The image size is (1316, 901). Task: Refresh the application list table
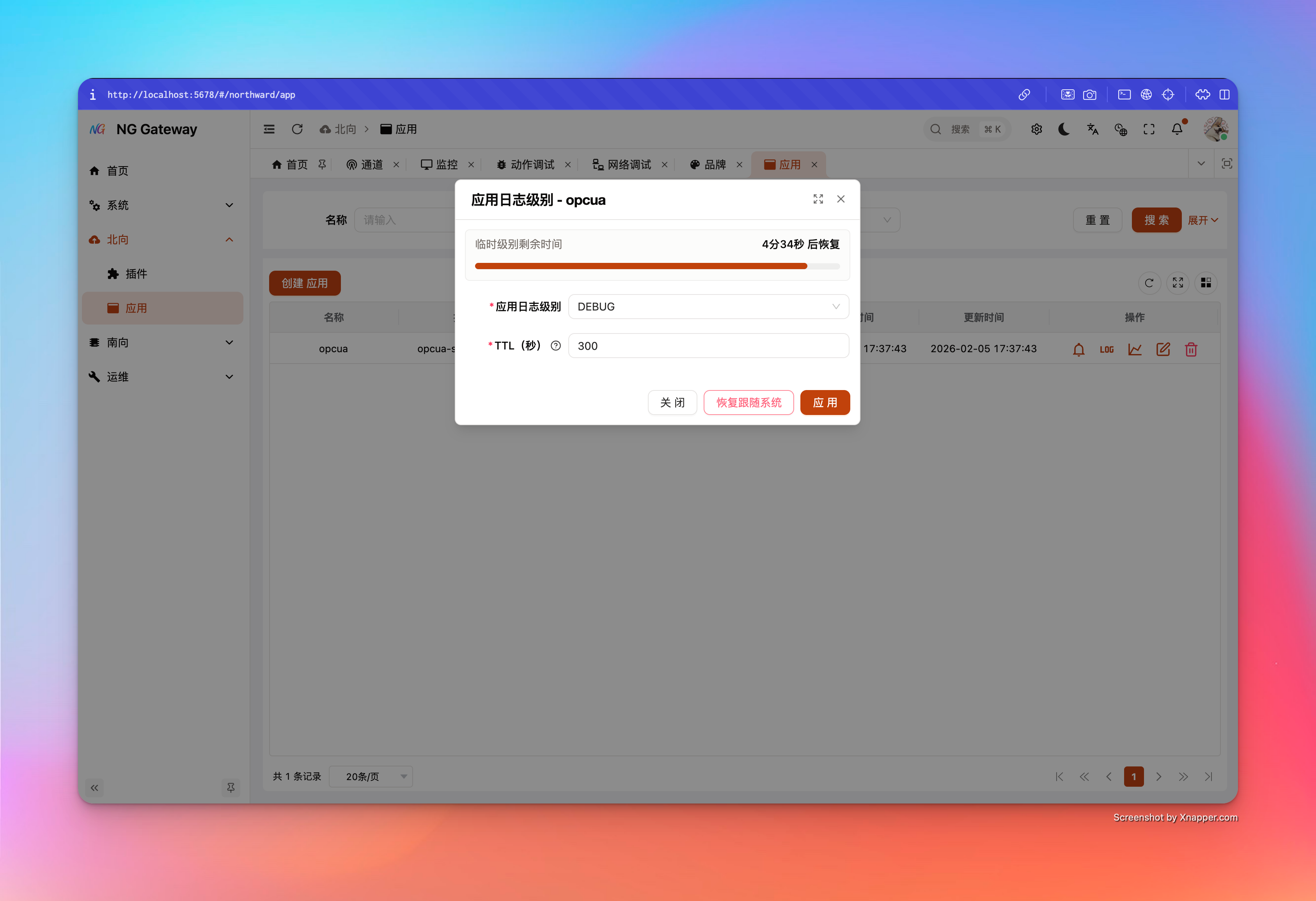click(1149, 283)
